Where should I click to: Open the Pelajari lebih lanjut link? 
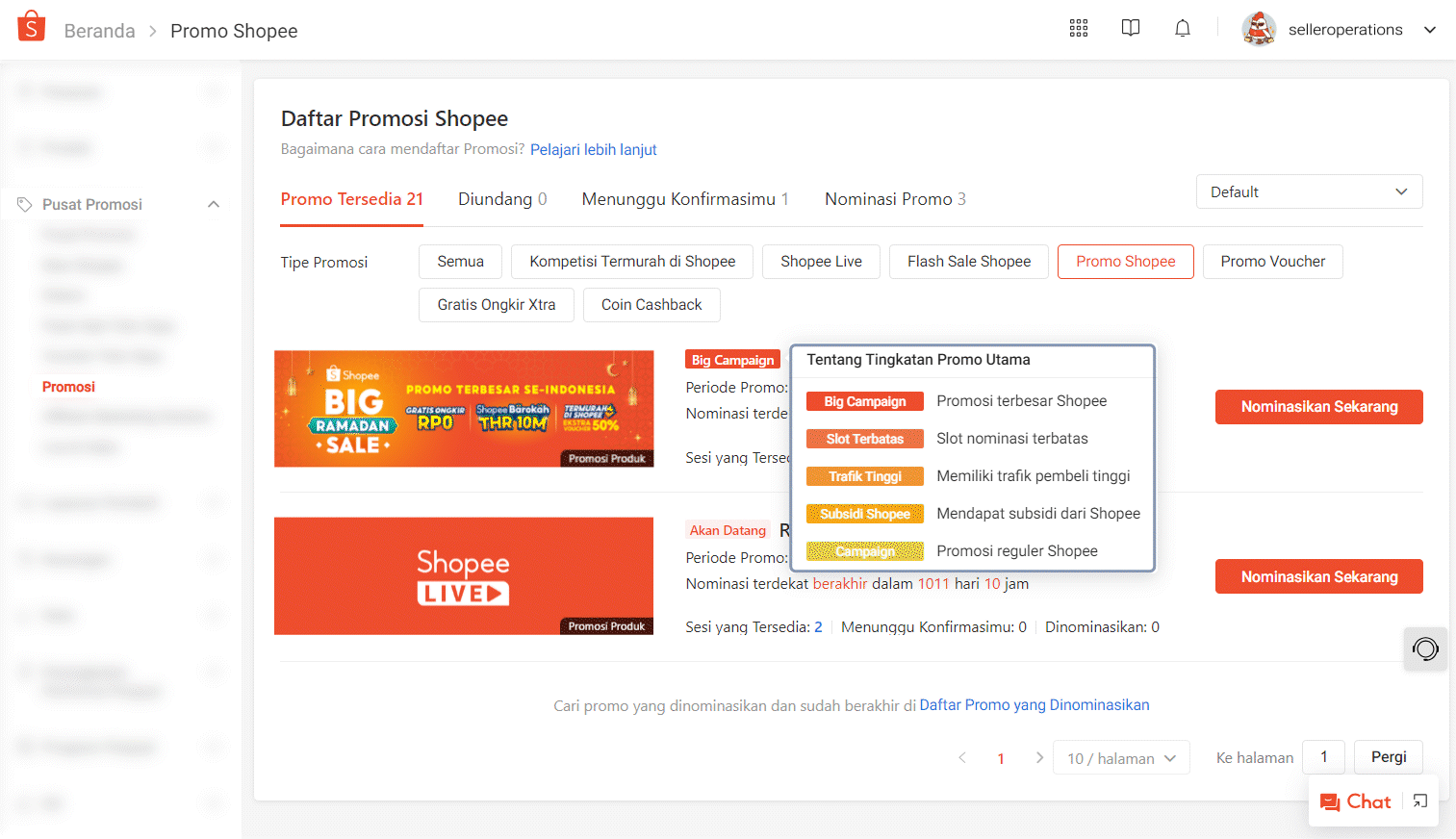click(593, 149)
